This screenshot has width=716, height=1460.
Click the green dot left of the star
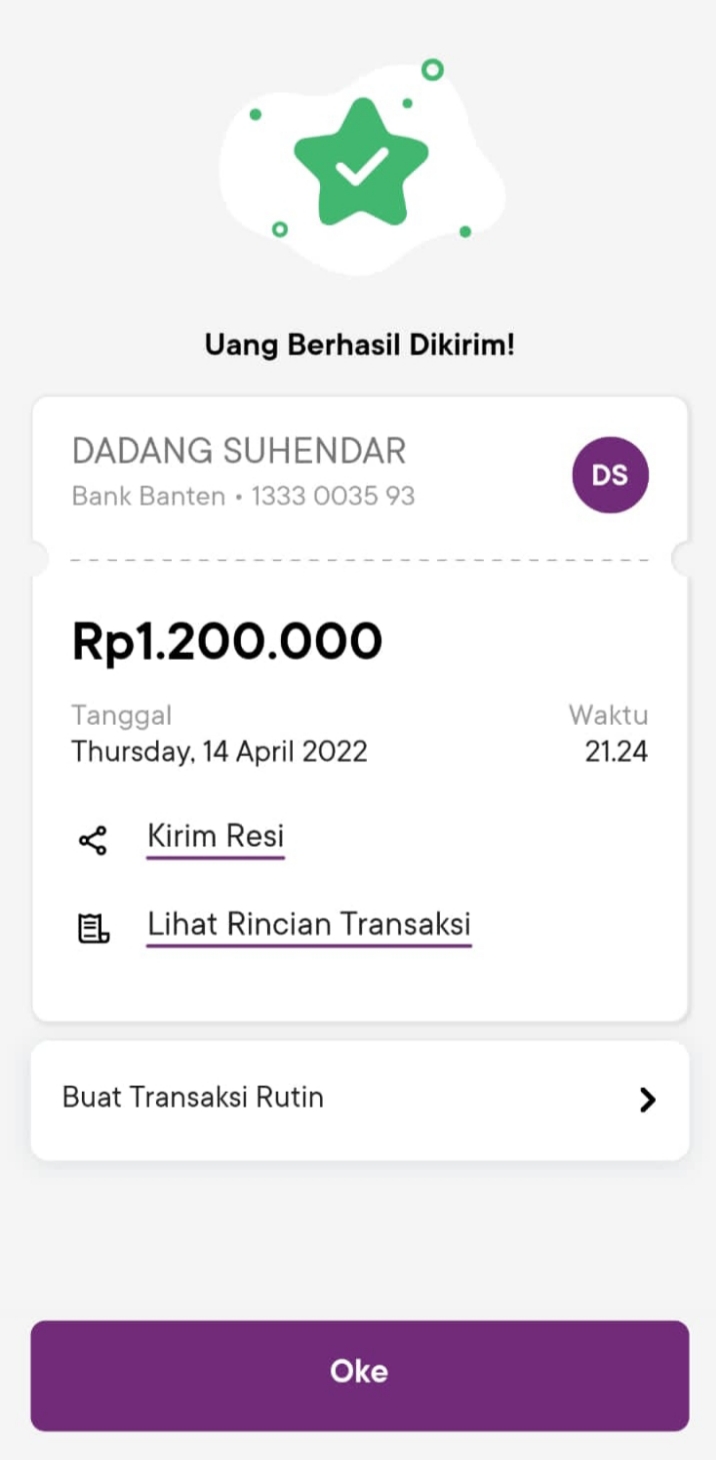pos(256,115)
